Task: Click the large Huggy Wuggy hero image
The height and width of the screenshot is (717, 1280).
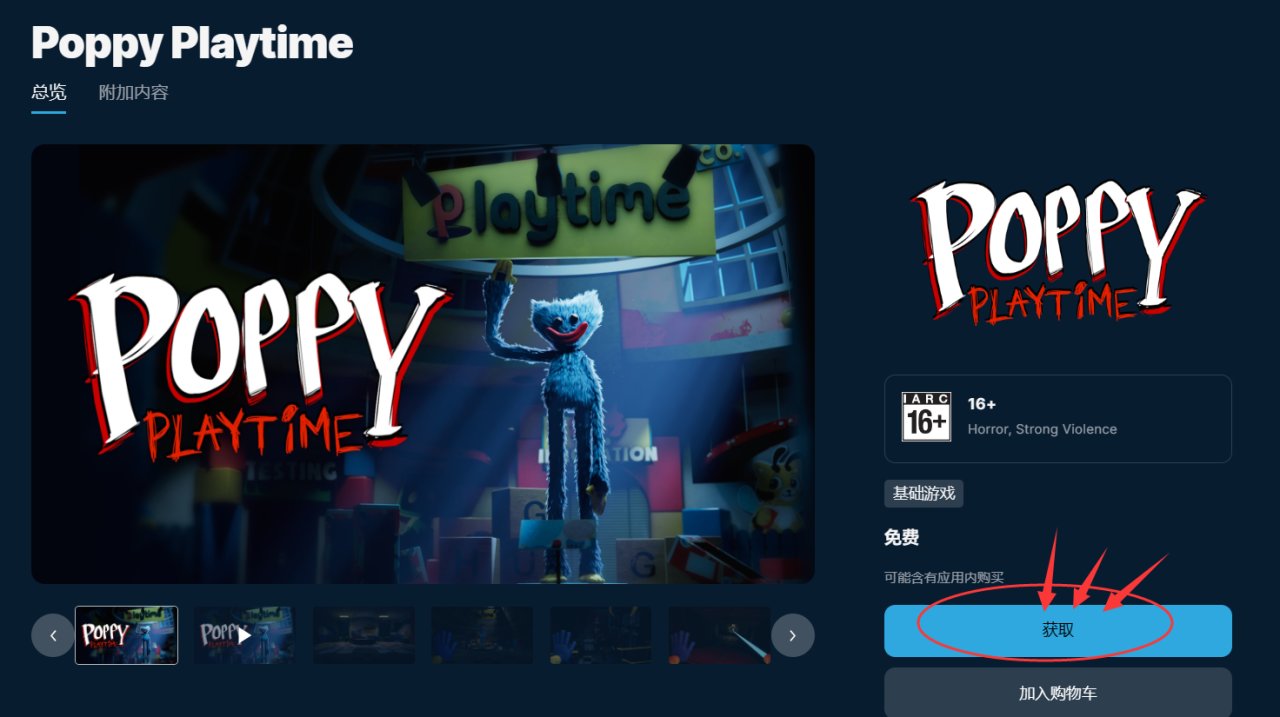Action: (423, 364)
